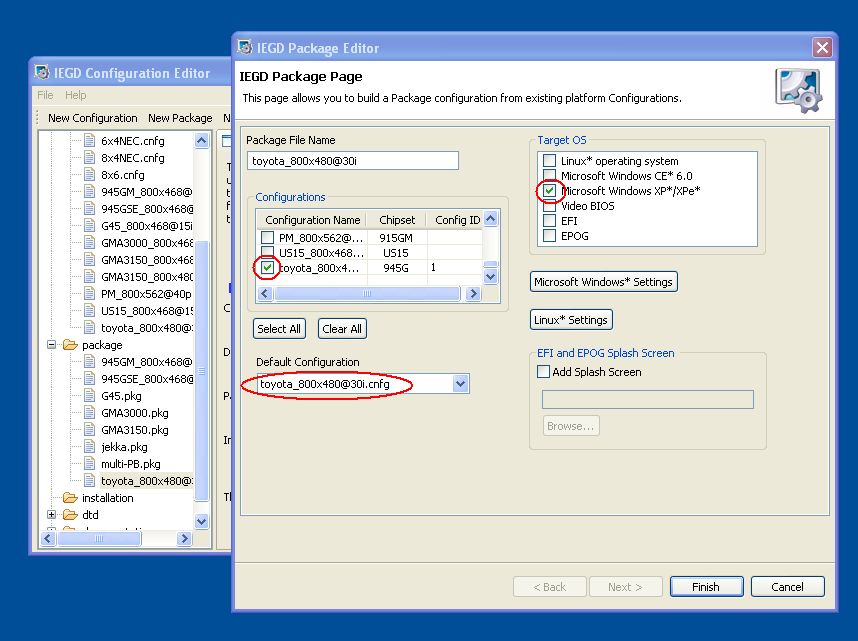Open the Help menu
Image resolution: width=858 pixels, height=641 pixels.
pyautogui.click(x=76, y=95)
